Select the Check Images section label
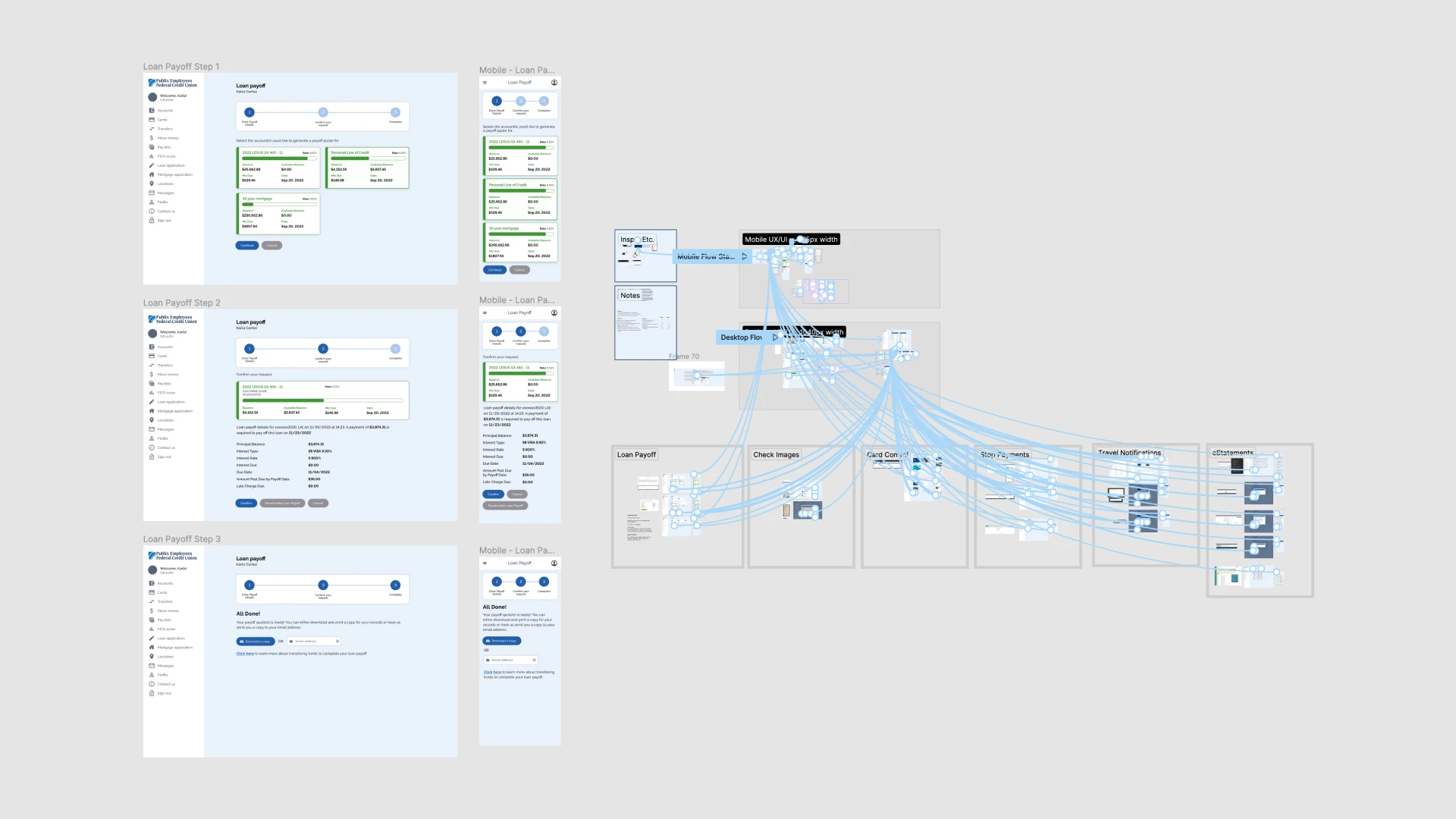Screen dimensions: 1456x819 point(776,455)
